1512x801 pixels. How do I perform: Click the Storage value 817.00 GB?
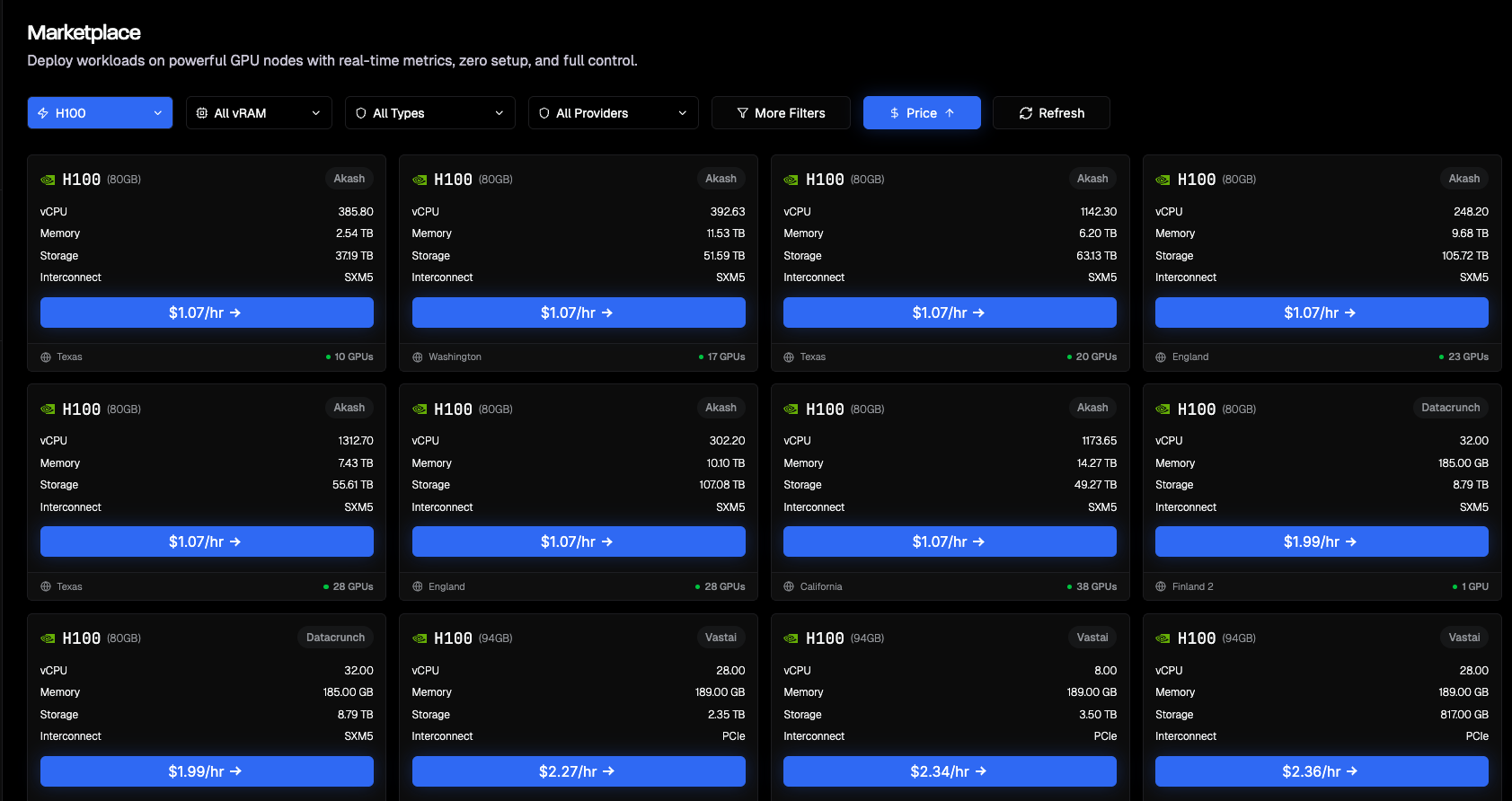click(x=1463, y=715)
